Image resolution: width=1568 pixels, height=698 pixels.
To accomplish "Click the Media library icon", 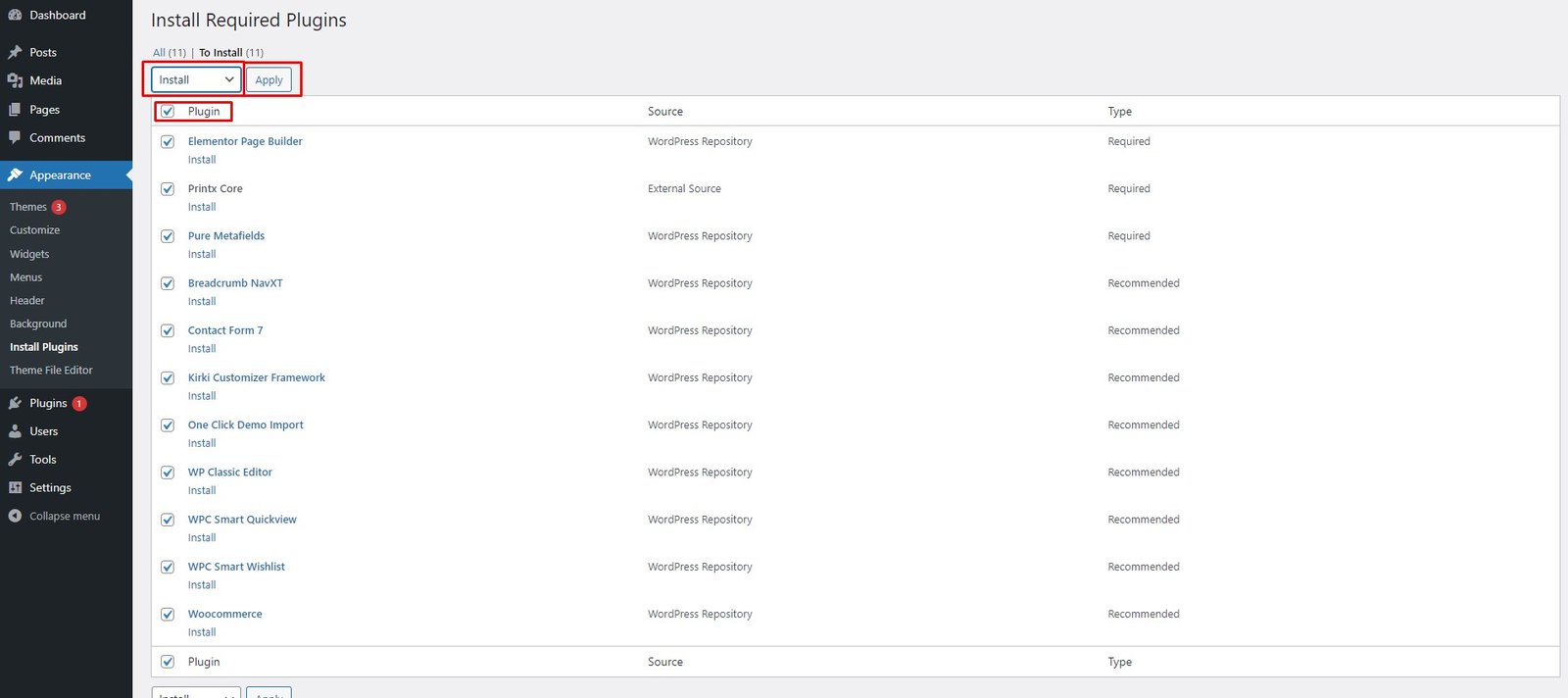I will pyautogui.click(x=15, y=80).
